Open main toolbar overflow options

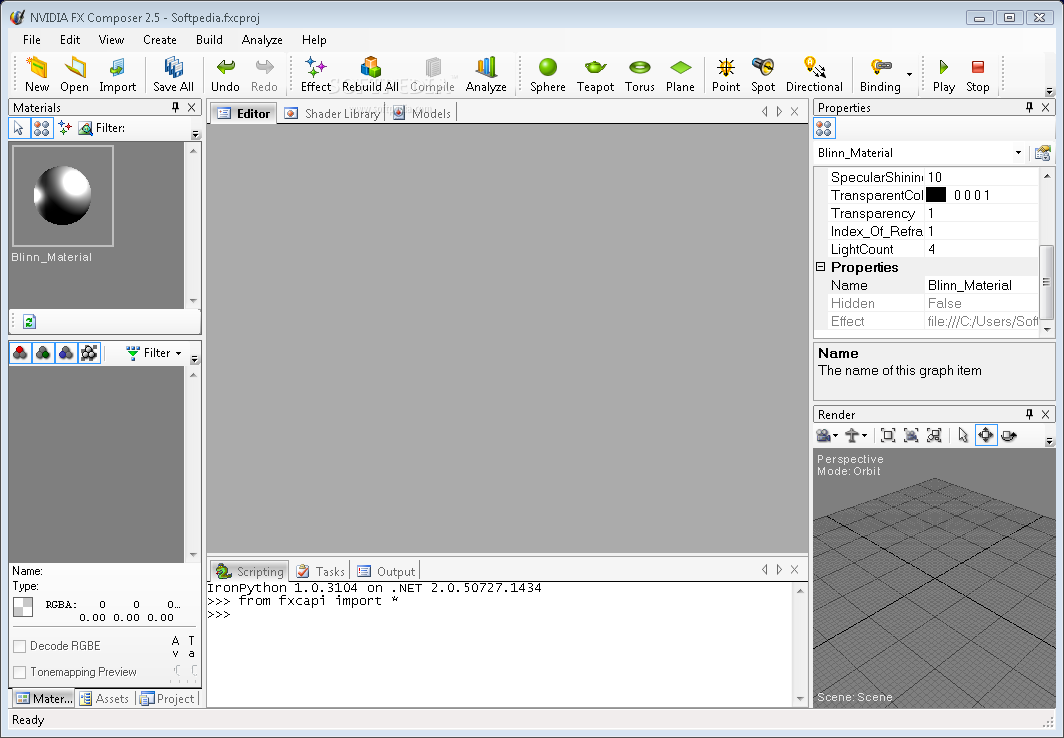click(1049, 91)
